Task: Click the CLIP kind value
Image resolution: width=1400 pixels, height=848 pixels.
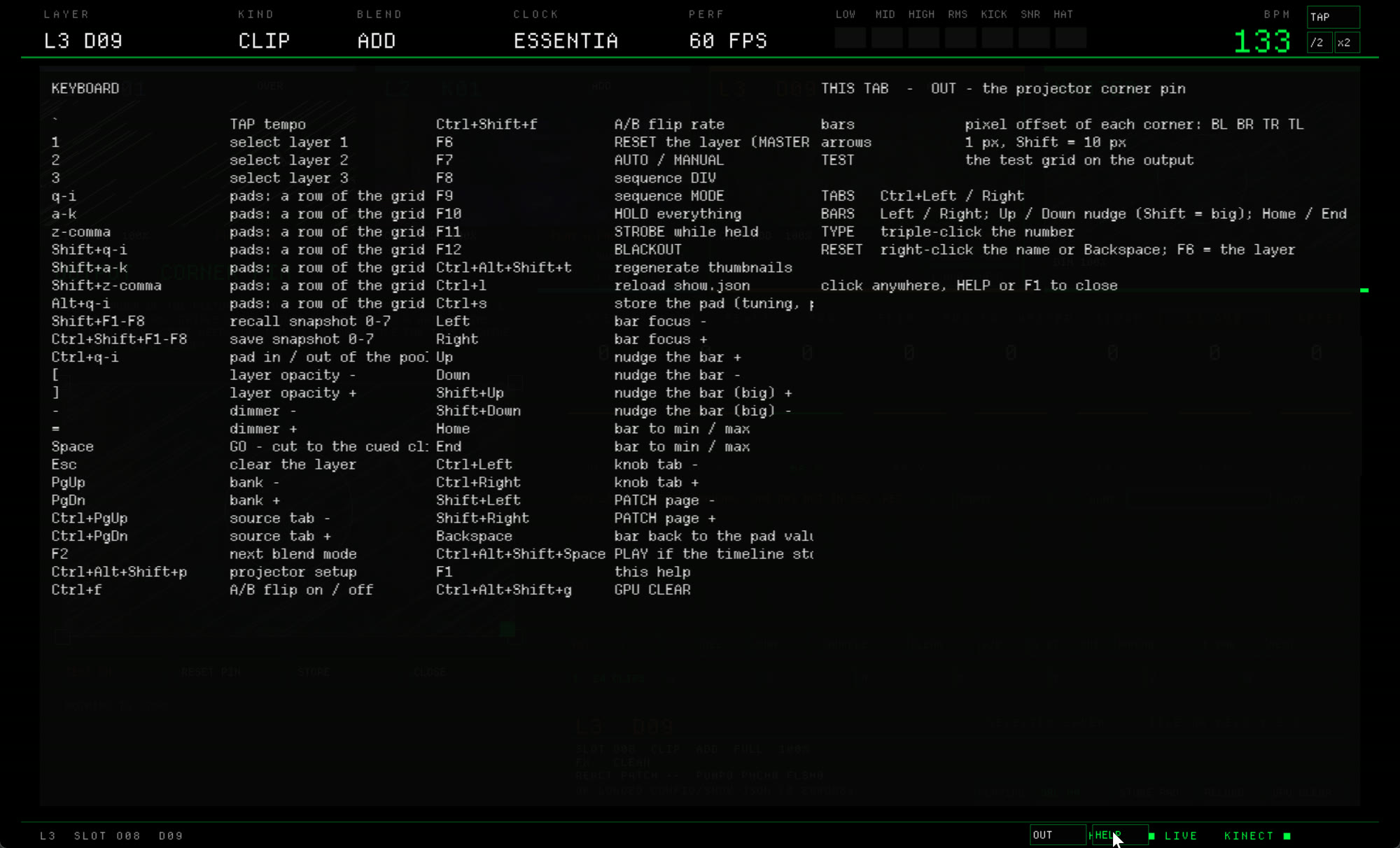Action: 264,41
